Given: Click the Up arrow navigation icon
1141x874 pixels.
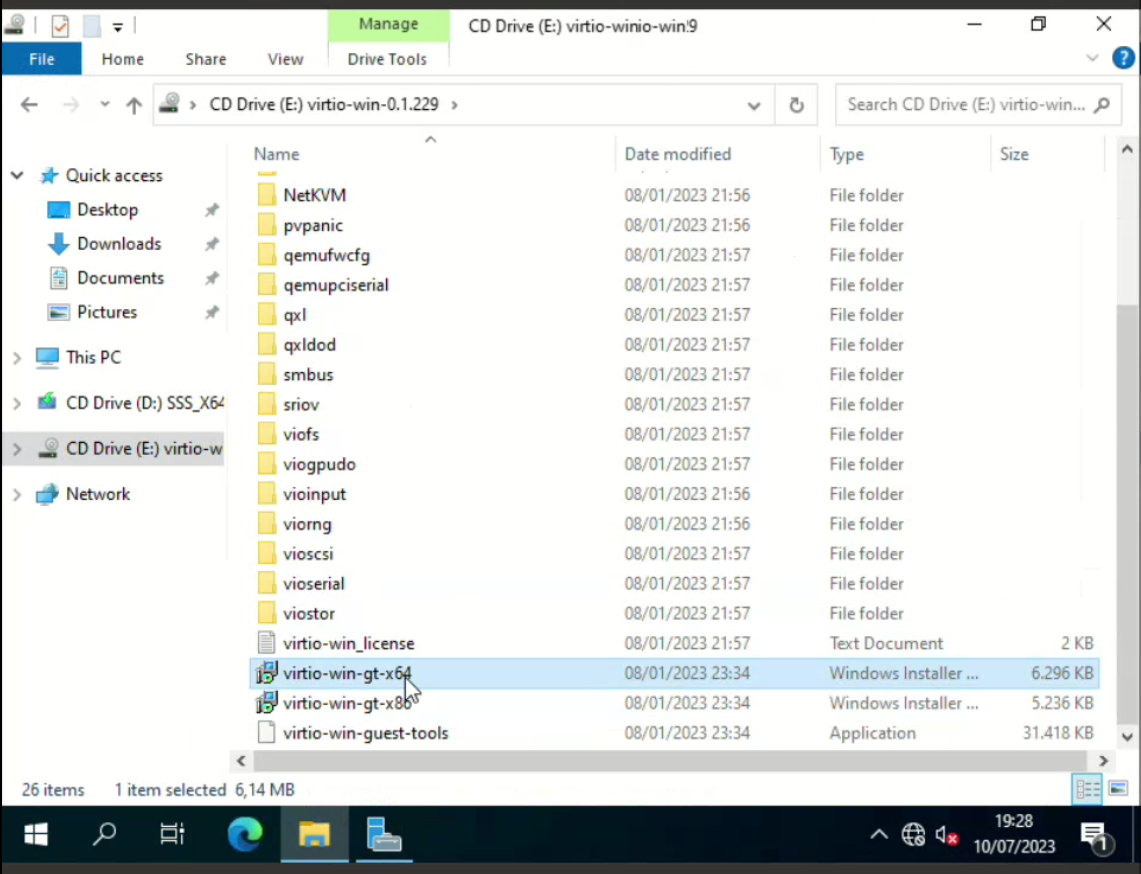Looking at the screenshot, I should (x=134, y=105).
